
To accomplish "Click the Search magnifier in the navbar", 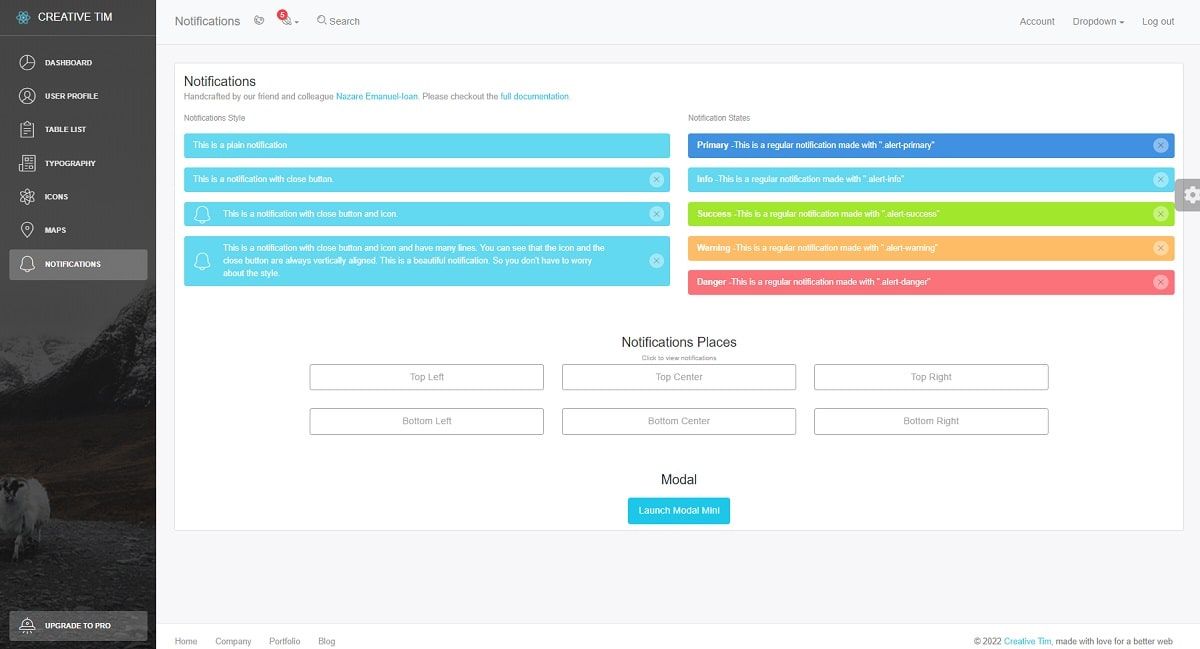I will click(321, 20).
